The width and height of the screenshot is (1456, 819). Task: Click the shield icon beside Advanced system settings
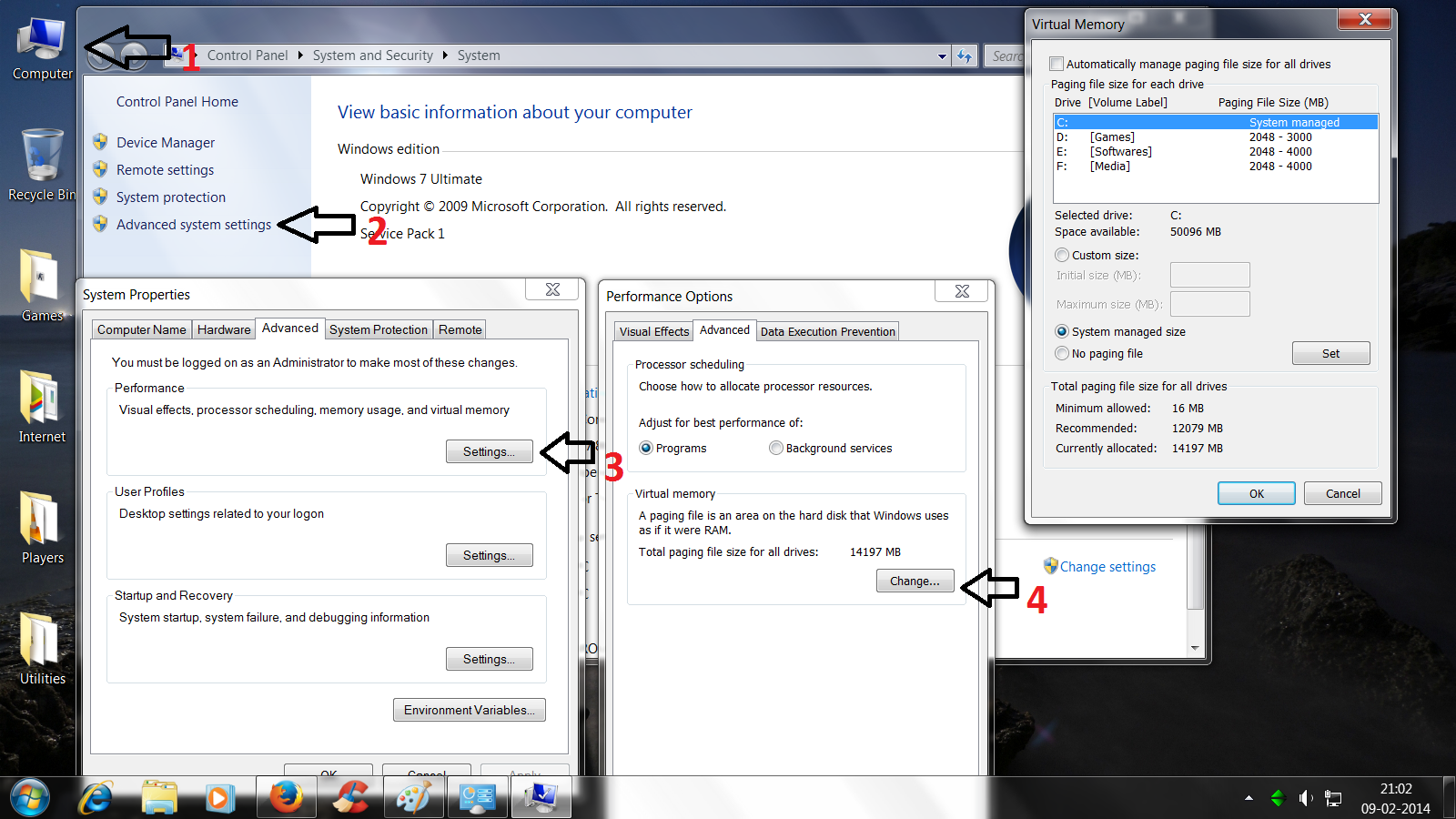[x=100, y=224]
